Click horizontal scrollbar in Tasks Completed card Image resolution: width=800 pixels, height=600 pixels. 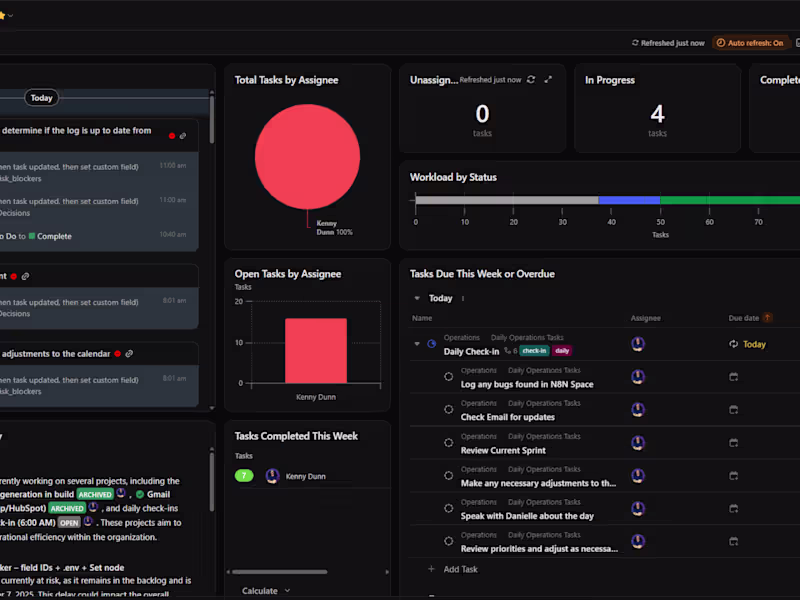click(280, 572)
